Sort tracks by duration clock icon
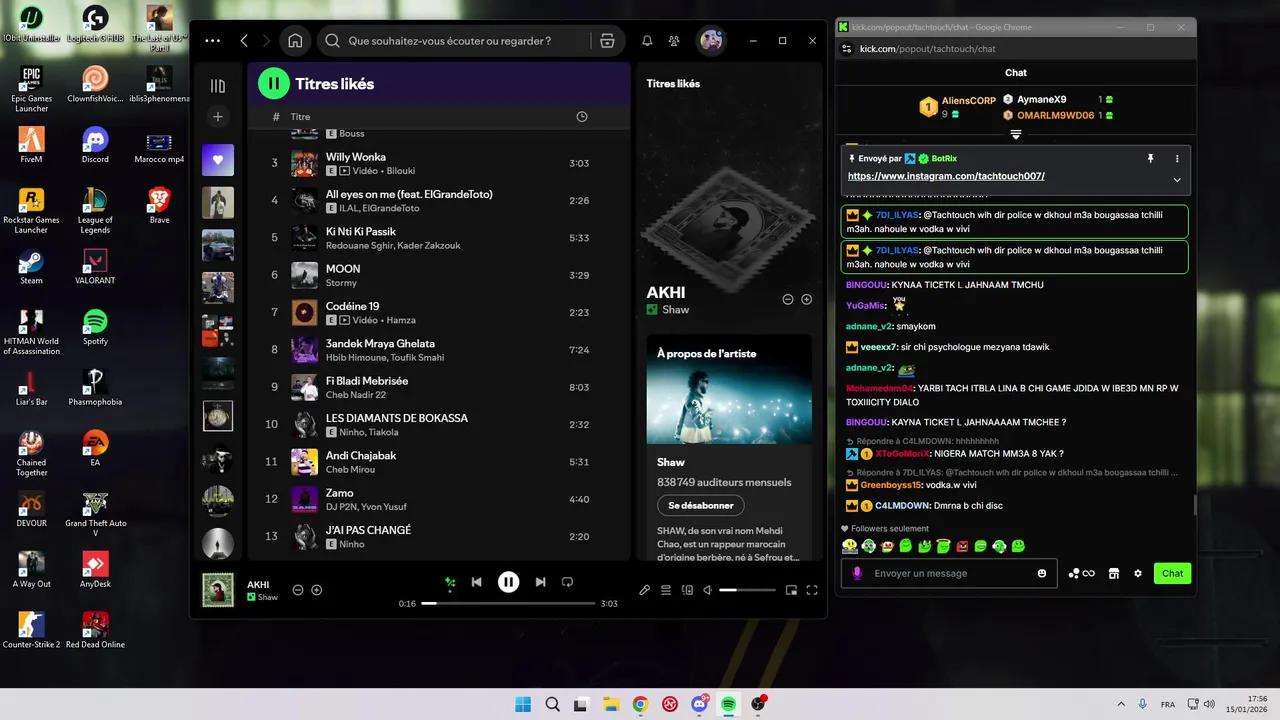Viewport: 1280px width, 720px height. 582,117
